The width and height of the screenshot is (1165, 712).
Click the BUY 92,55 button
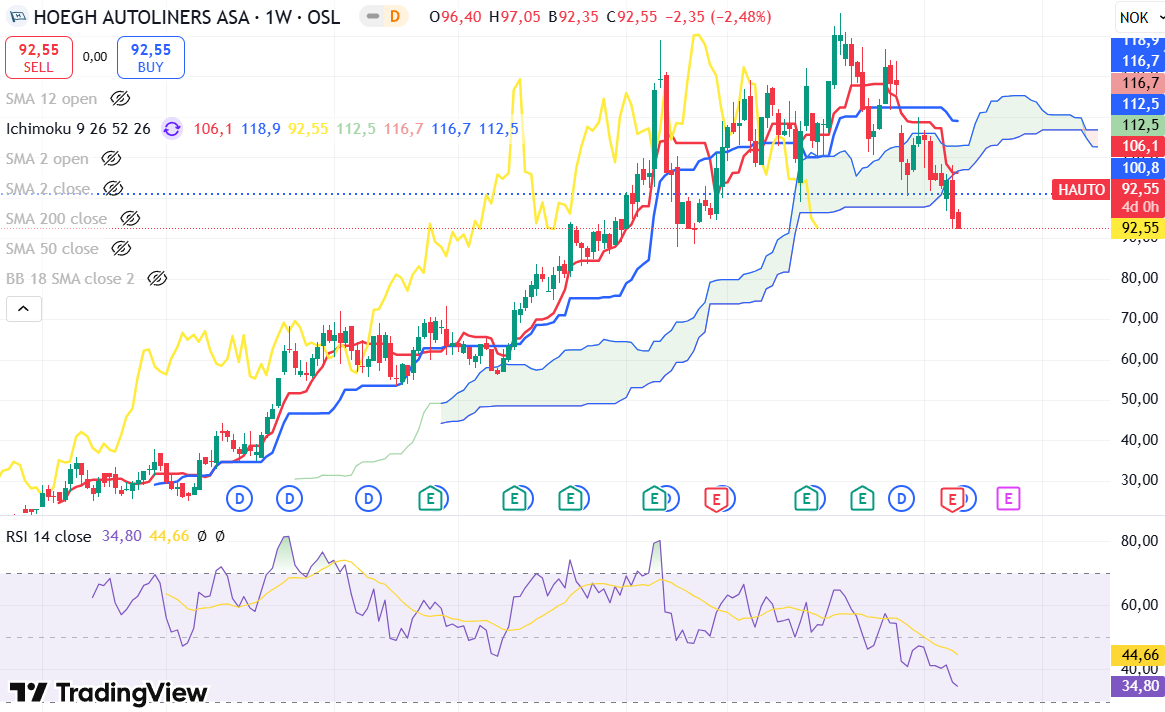click(x=151, y=57)
